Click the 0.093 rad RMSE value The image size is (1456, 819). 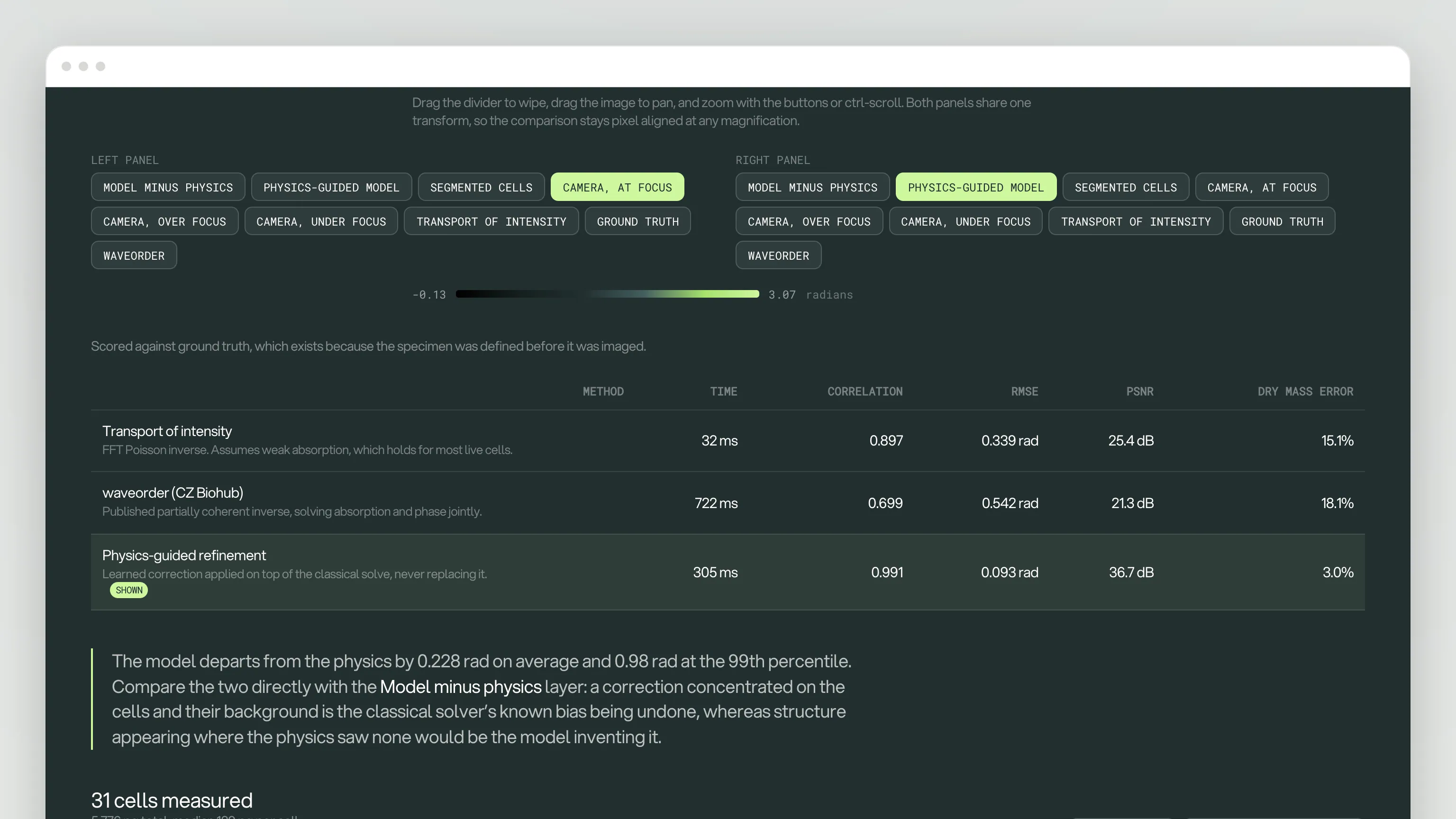pyautogui.click(x=1010, y=573)
